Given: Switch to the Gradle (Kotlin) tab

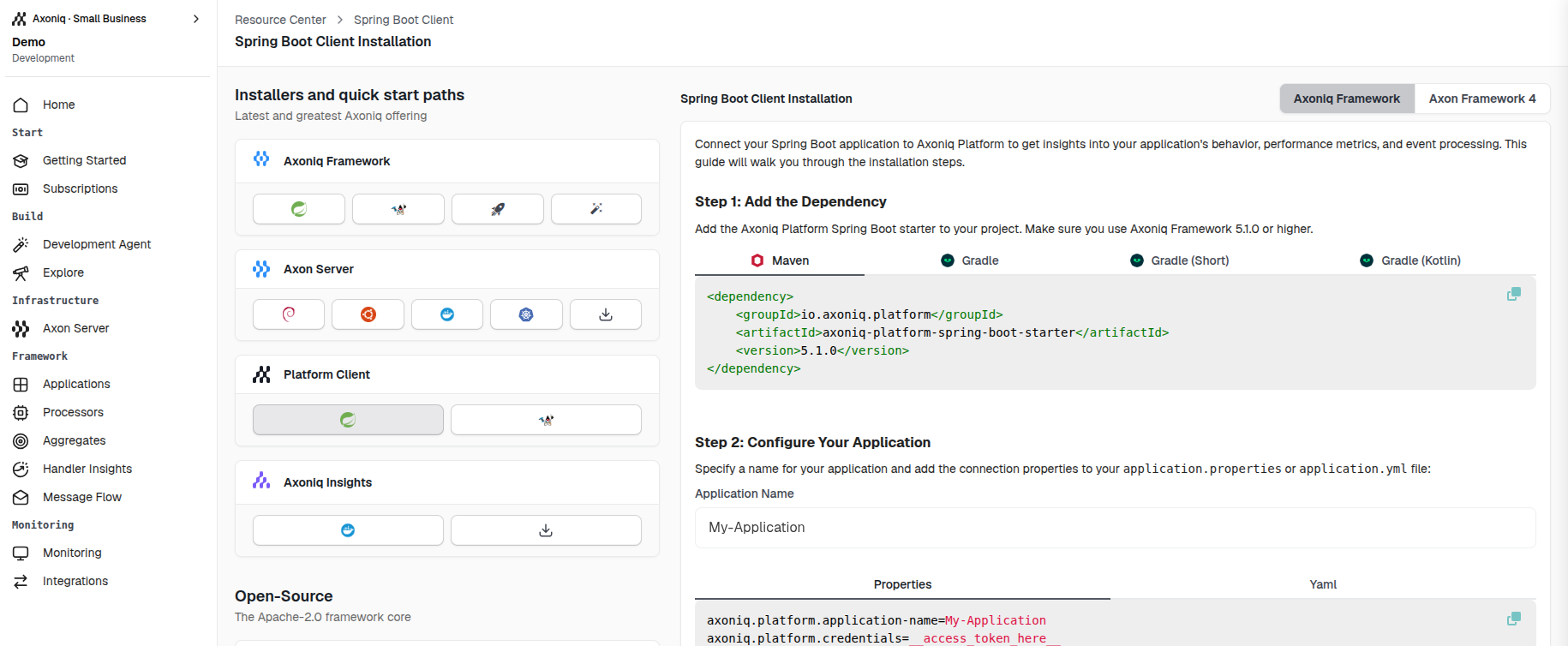Looking at the screenshot, I should pyautogui.click(x=1410, y=260).
